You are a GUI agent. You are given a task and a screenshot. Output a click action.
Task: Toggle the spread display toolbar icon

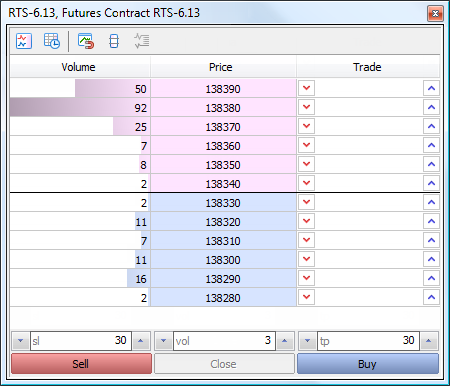(114, 41)
